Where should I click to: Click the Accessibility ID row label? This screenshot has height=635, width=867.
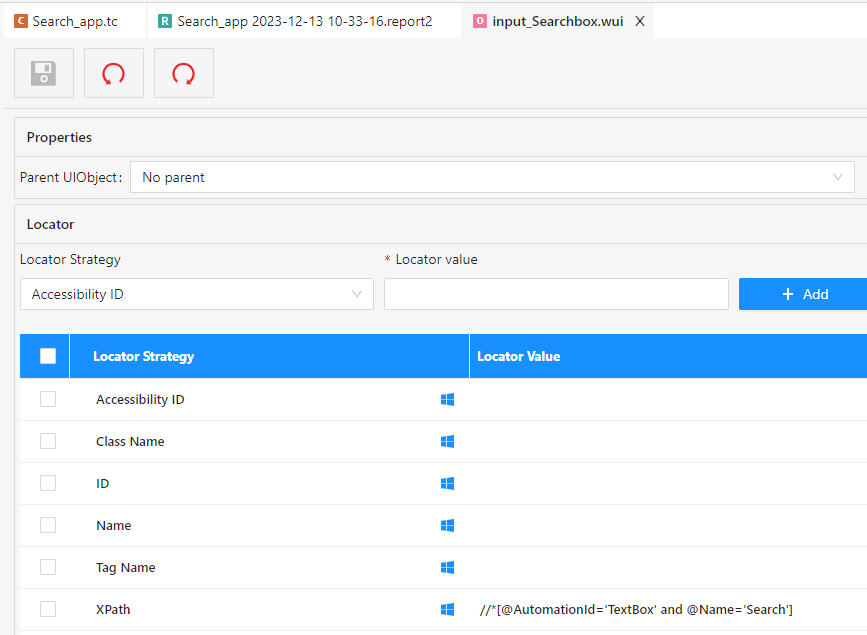[x=140, y=399]
